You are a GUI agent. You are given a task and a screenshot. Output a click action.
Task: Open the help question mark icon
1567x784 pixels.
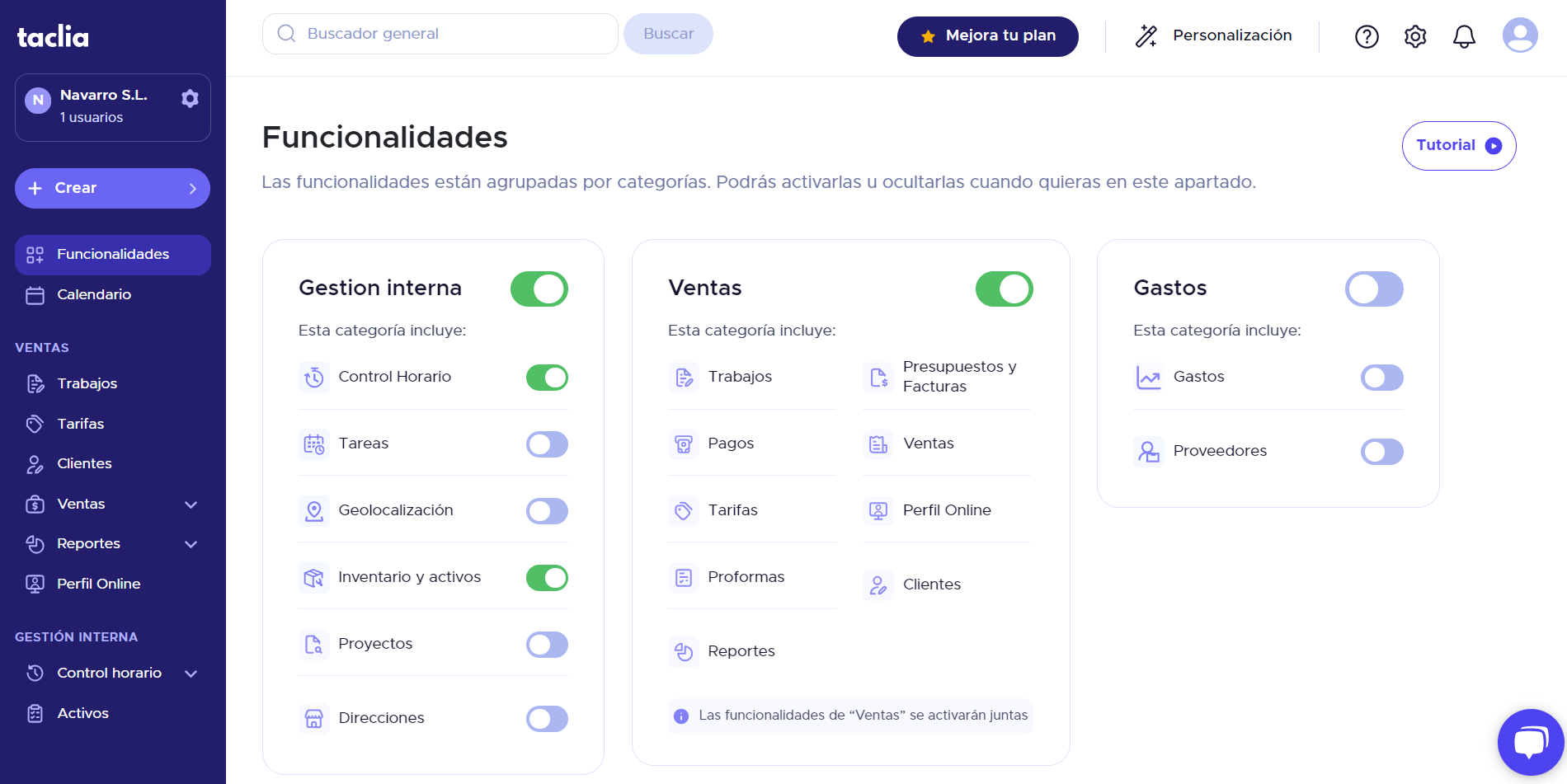1367,36
